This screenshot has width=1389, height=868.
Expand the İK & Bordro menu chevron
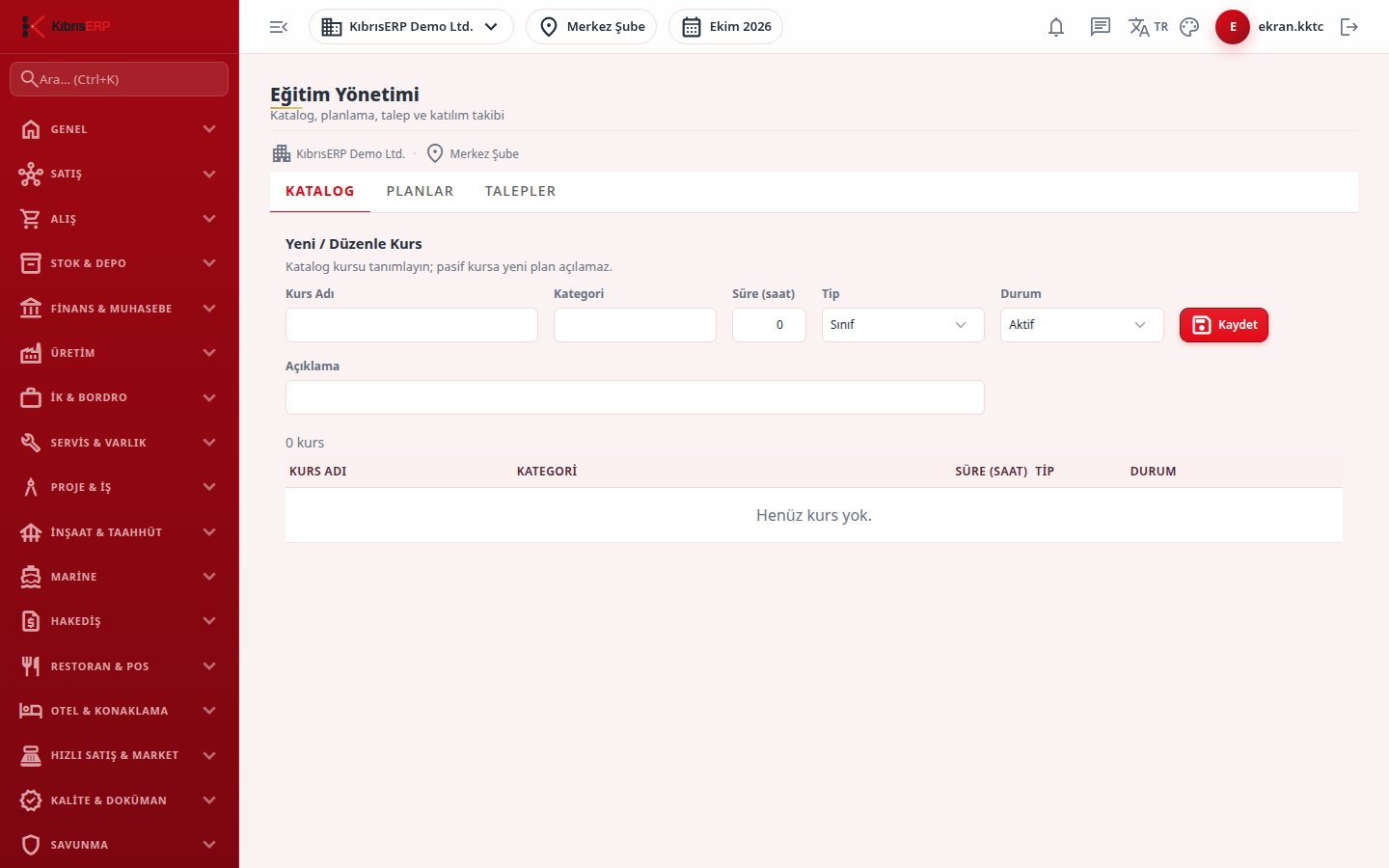click(x=209, y=397)
